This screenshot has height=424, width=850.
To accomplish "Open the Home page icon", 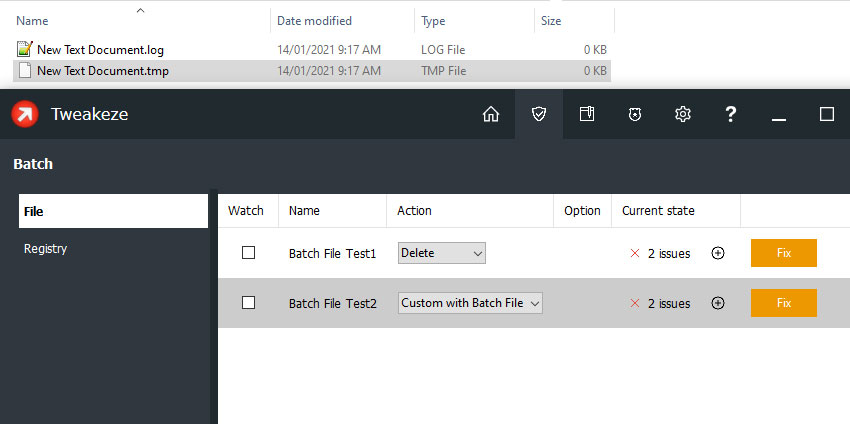I will coord(491,114).
